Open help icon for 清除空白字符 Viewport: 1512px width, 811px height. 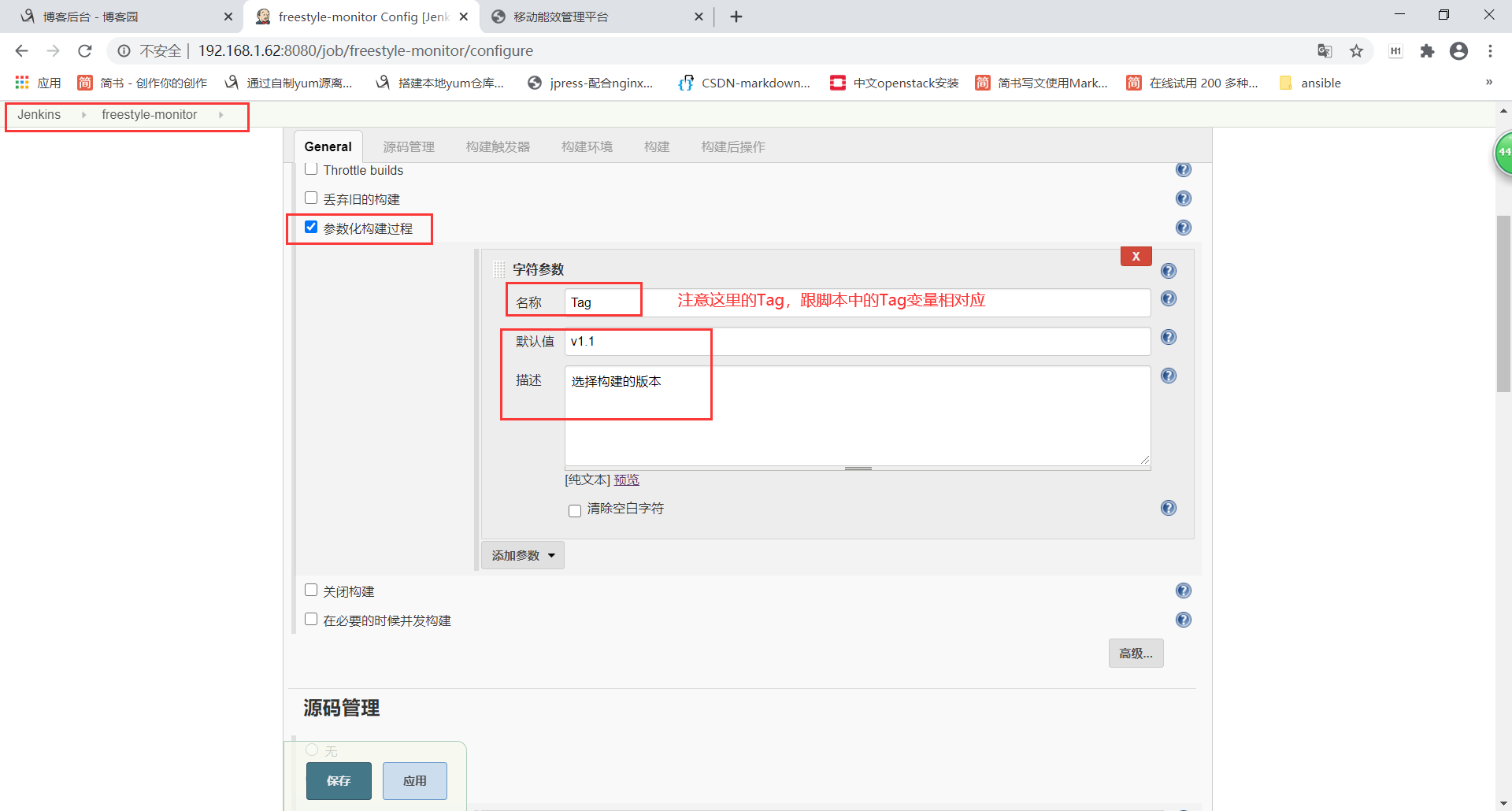tap(1169, 508)
